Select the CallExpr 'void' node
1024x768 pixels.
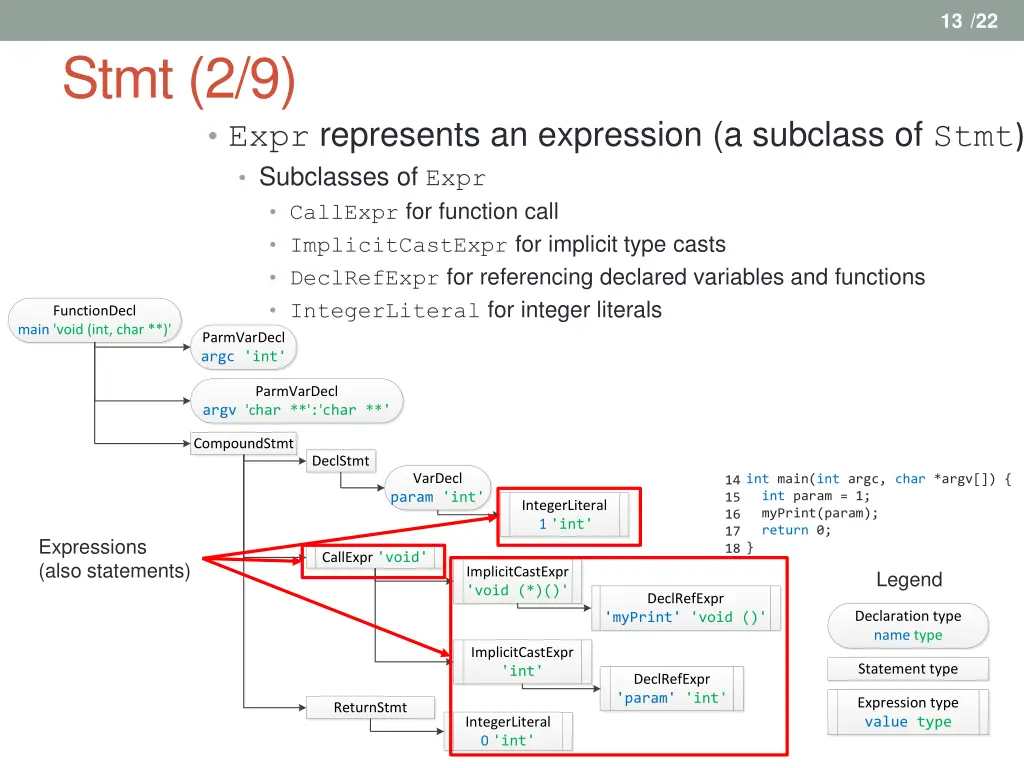(374, 557)
